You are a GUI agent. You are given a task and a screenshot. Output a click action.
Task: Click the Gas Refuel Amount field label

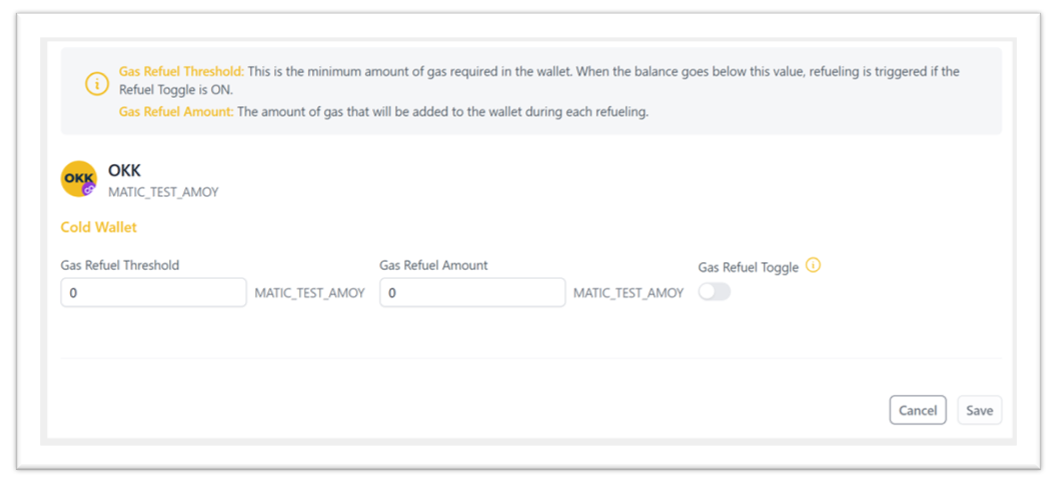434,265
